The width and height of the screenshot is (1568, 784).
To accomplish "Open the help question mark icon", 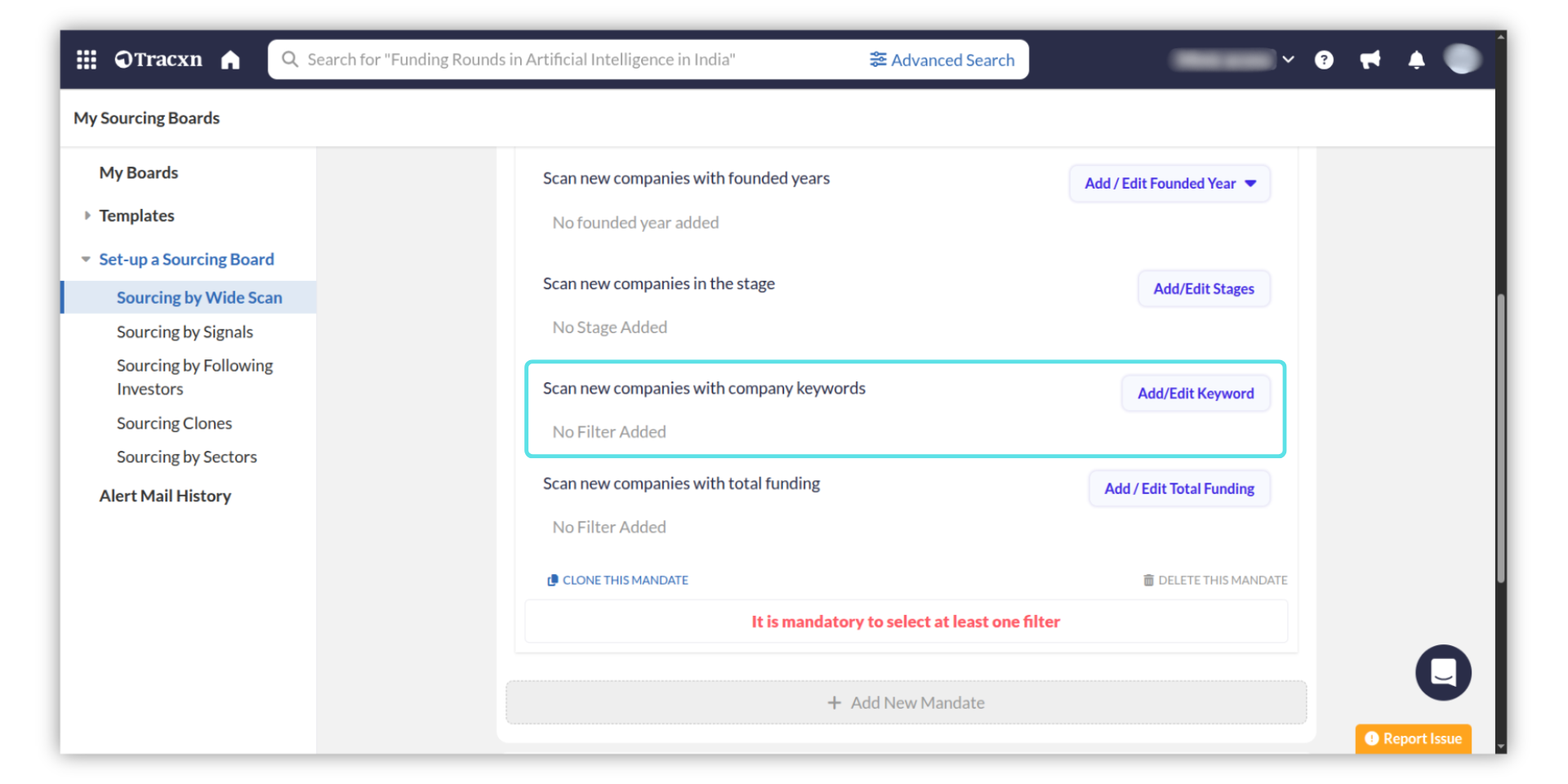I will (1324, 60).
